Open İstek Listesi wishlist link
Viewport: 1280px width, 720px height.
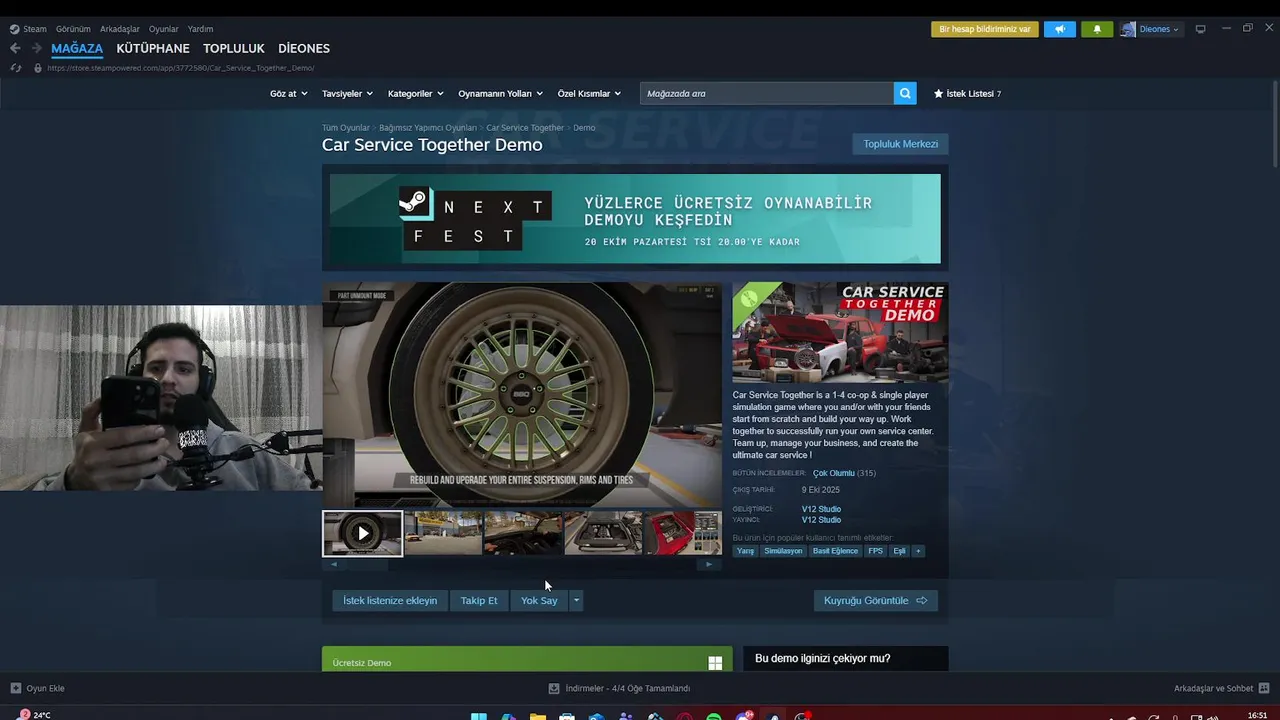point(967,93)
